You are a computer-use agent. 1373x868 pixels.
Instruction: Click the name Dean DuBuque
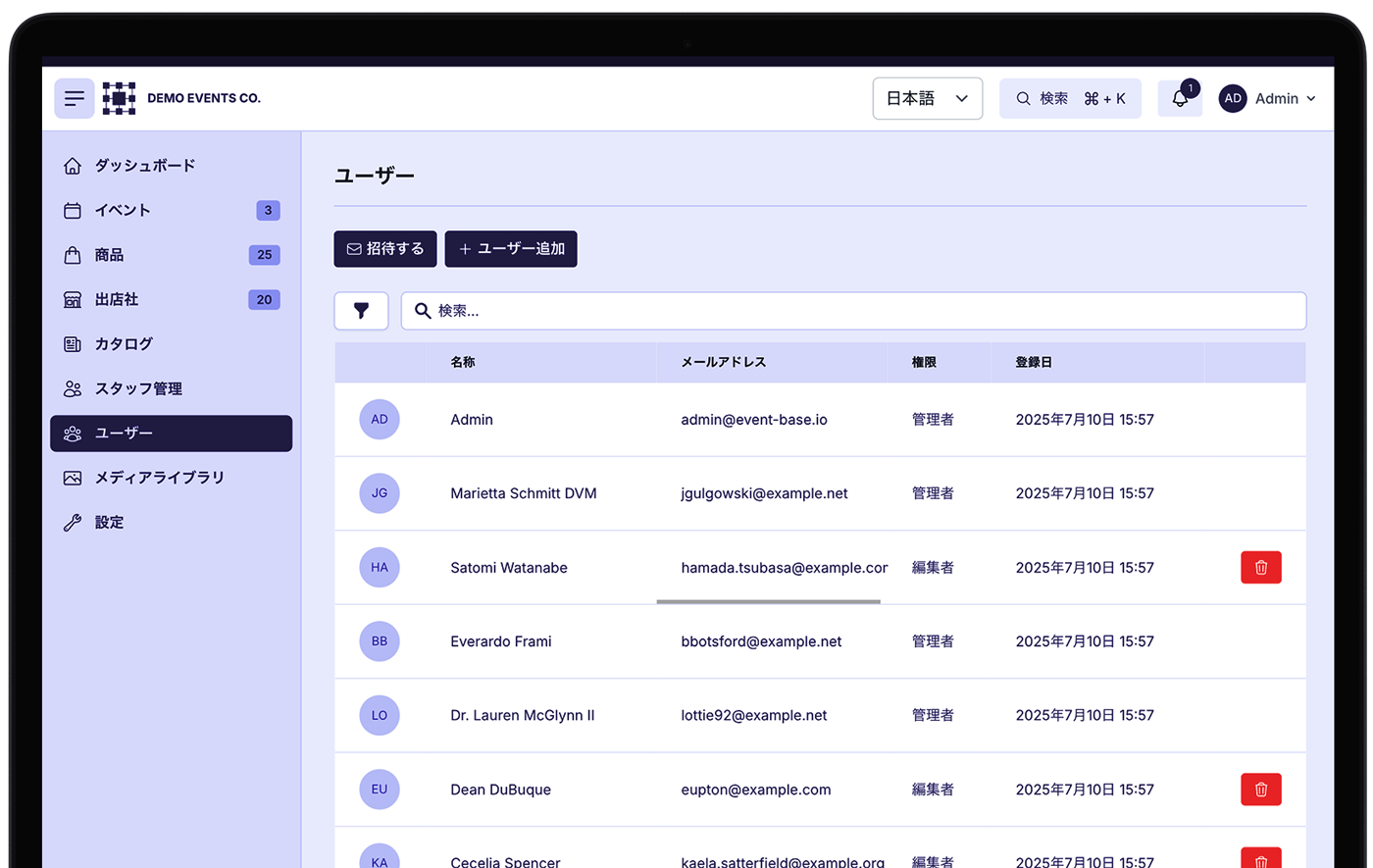pyautogui.click(x=501, y=790)
